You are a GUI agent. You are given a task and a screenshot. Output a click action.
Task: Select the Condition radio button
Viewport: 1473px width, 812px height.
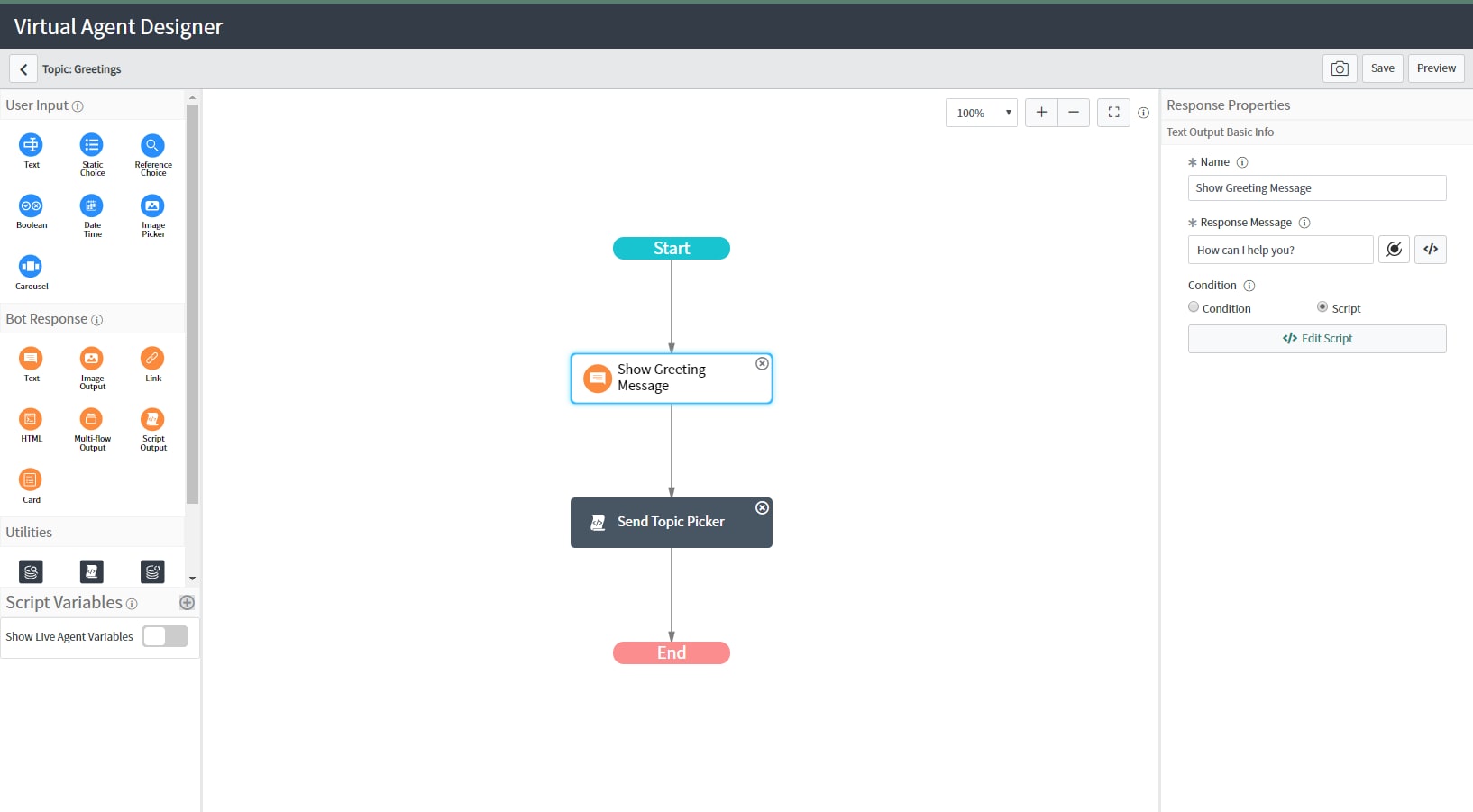point(1194,307)
